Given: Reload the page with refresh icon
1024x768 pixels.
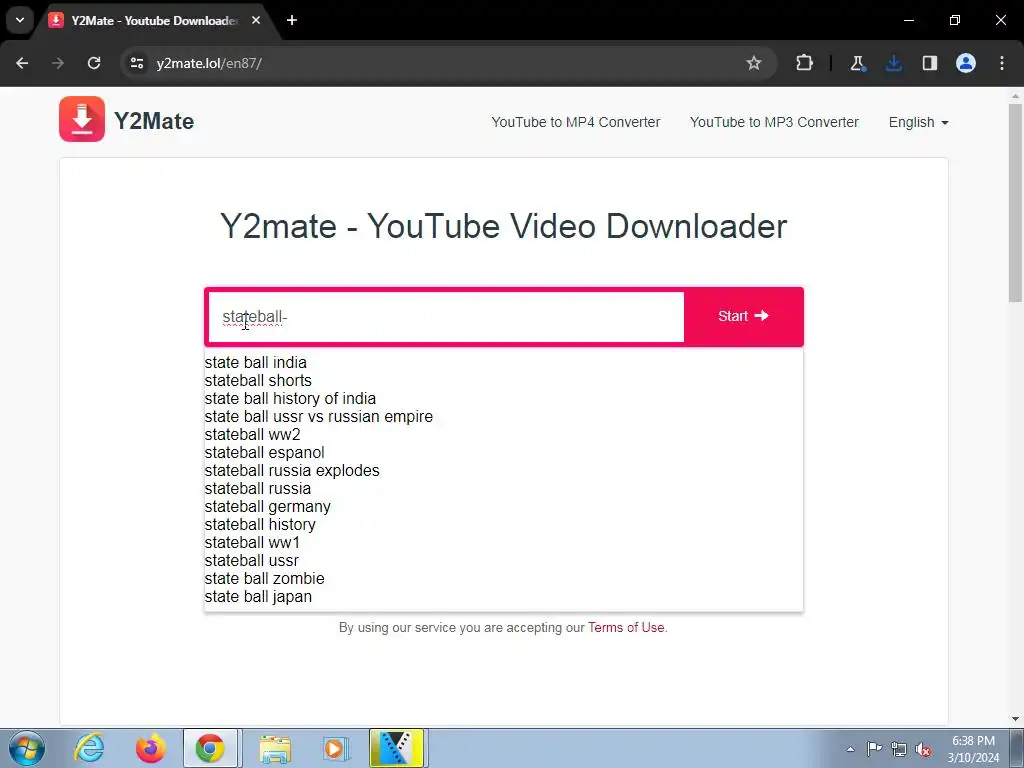Looking at the screenshot, I should tap(94, 63).
